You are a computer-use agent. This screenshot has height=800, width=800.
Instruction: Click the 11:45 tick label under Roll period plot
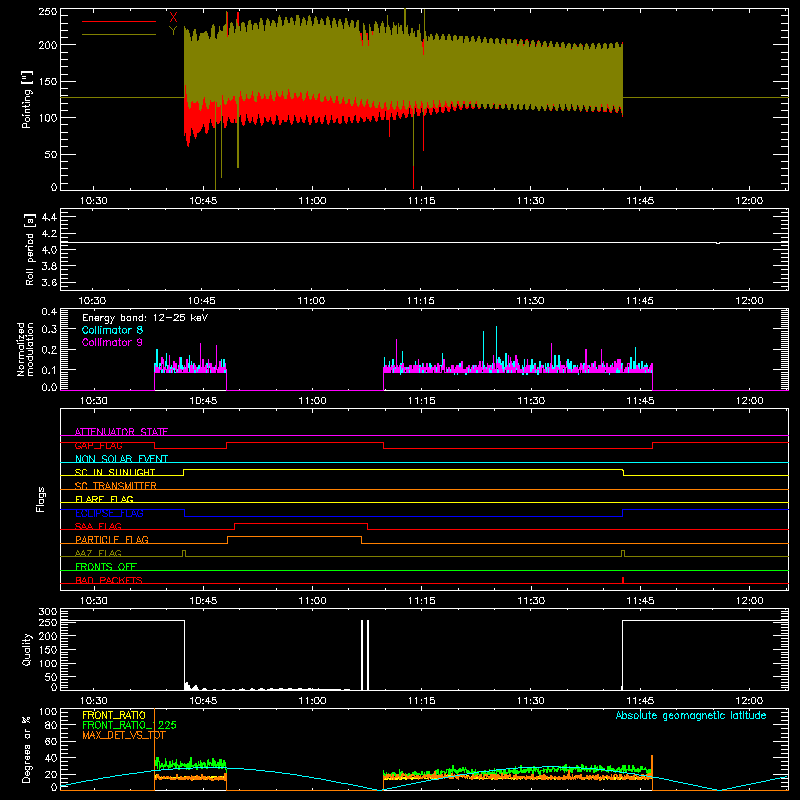[640, 301]
